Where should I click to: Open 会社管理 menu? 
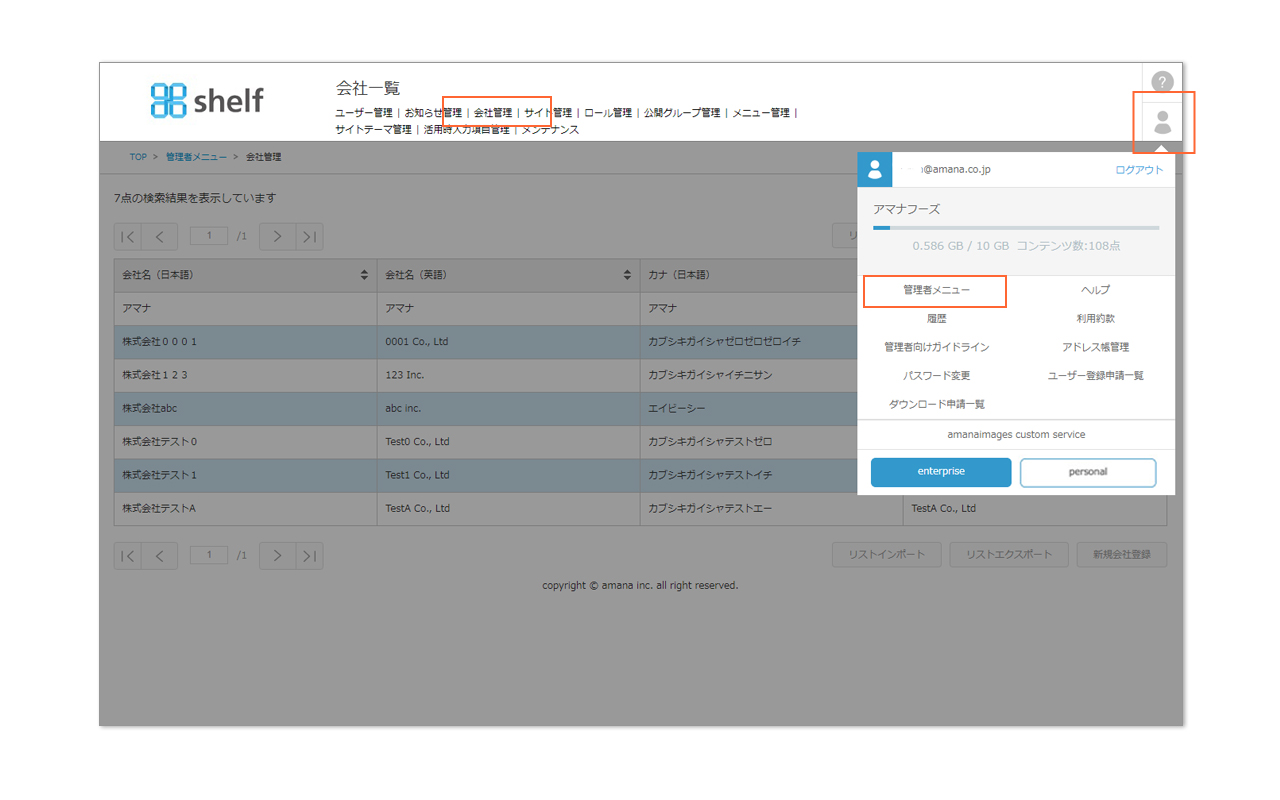tap(493, 113)
